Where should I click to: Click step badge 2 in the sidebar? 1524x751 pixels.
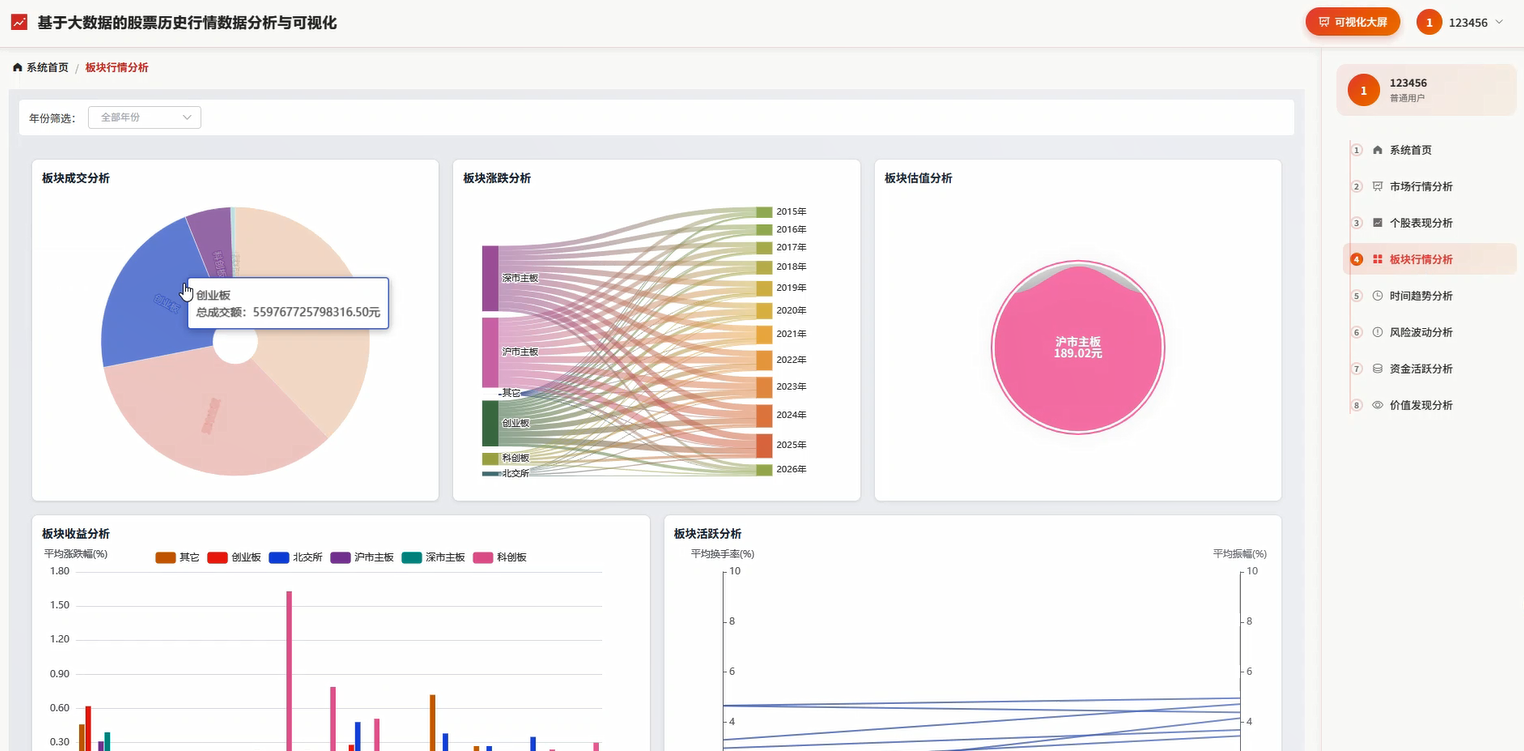[x=1357, y=186]
